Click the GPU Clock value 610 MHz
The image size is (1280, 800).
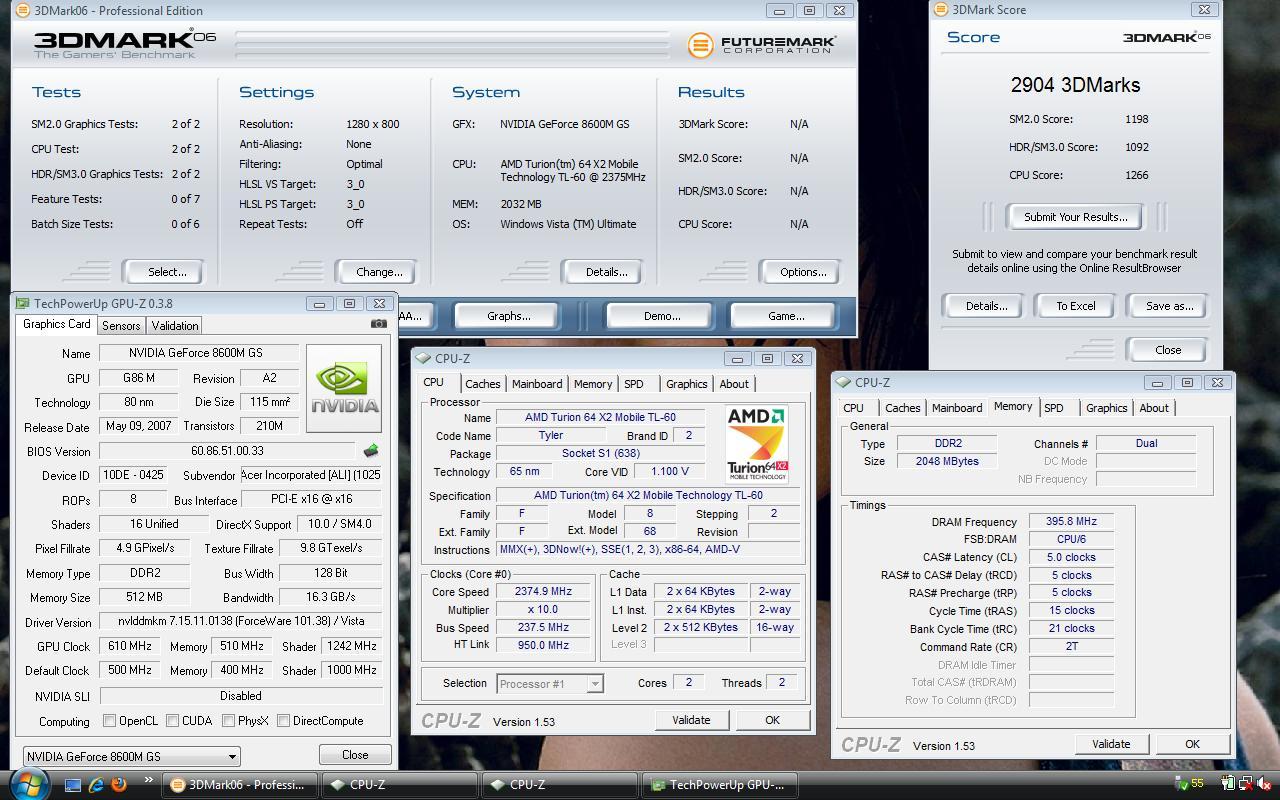[131, 646]
